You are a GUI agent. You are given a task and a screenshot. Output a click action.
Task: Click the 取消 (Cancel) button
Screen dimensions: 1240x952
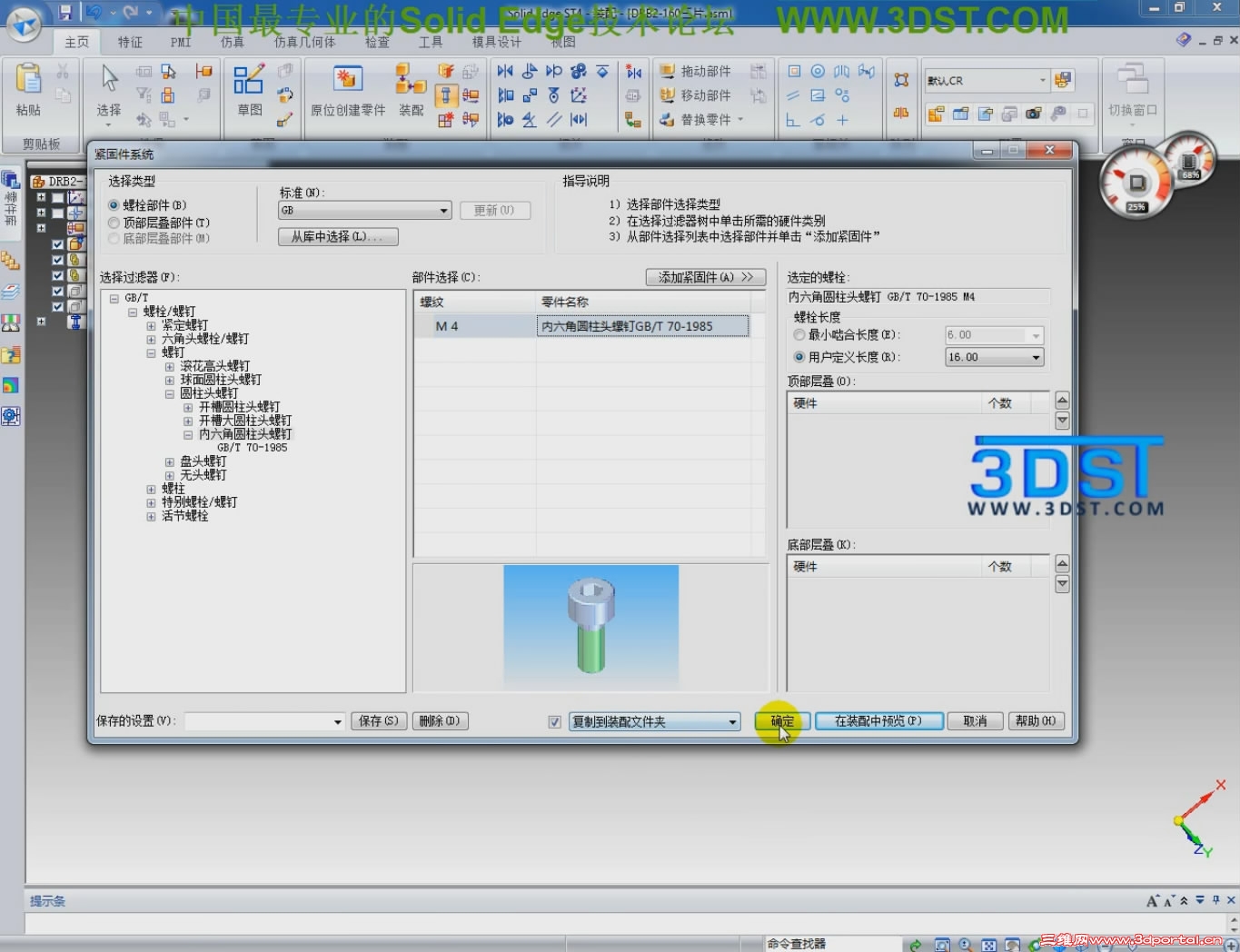(975, 721)
